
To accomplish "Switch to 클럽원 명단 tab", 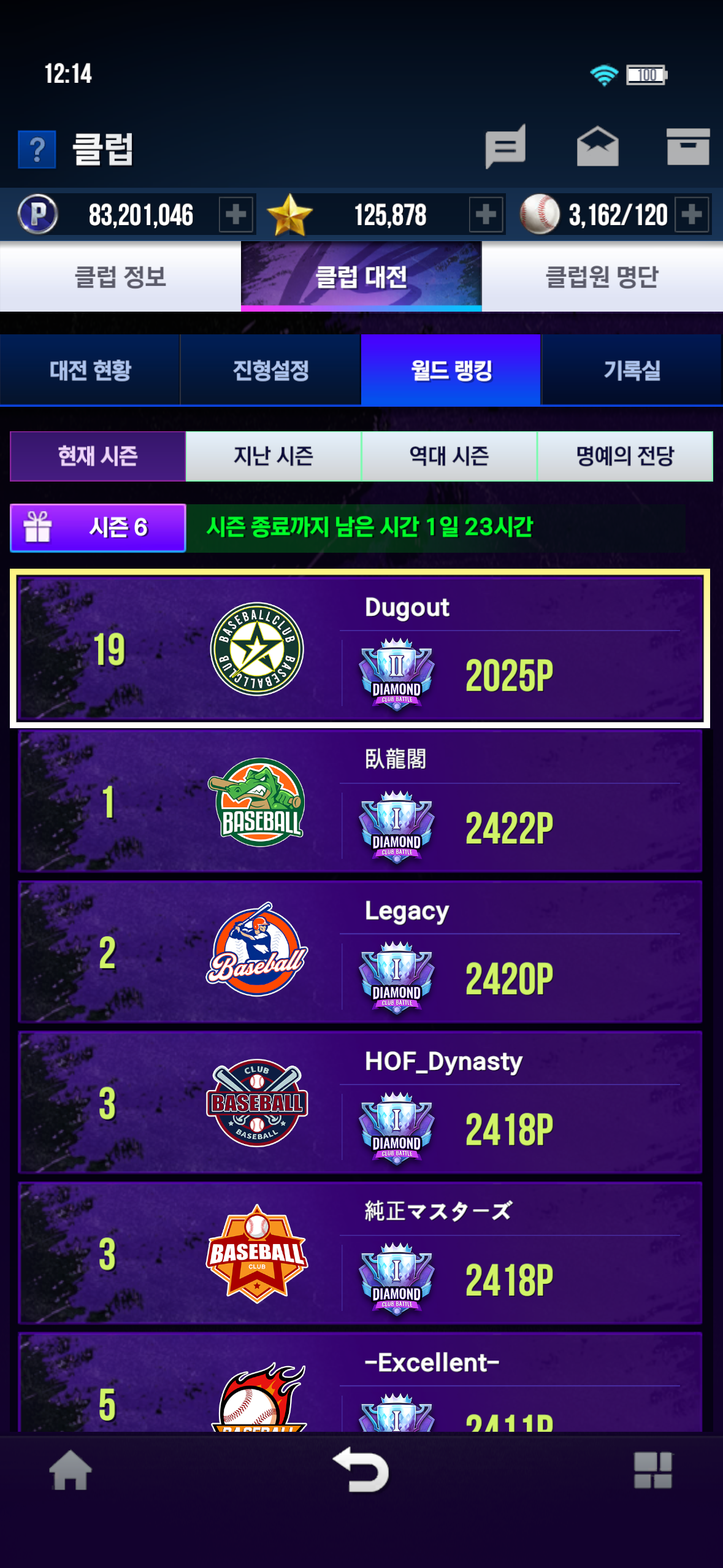I will click(602, 277).
